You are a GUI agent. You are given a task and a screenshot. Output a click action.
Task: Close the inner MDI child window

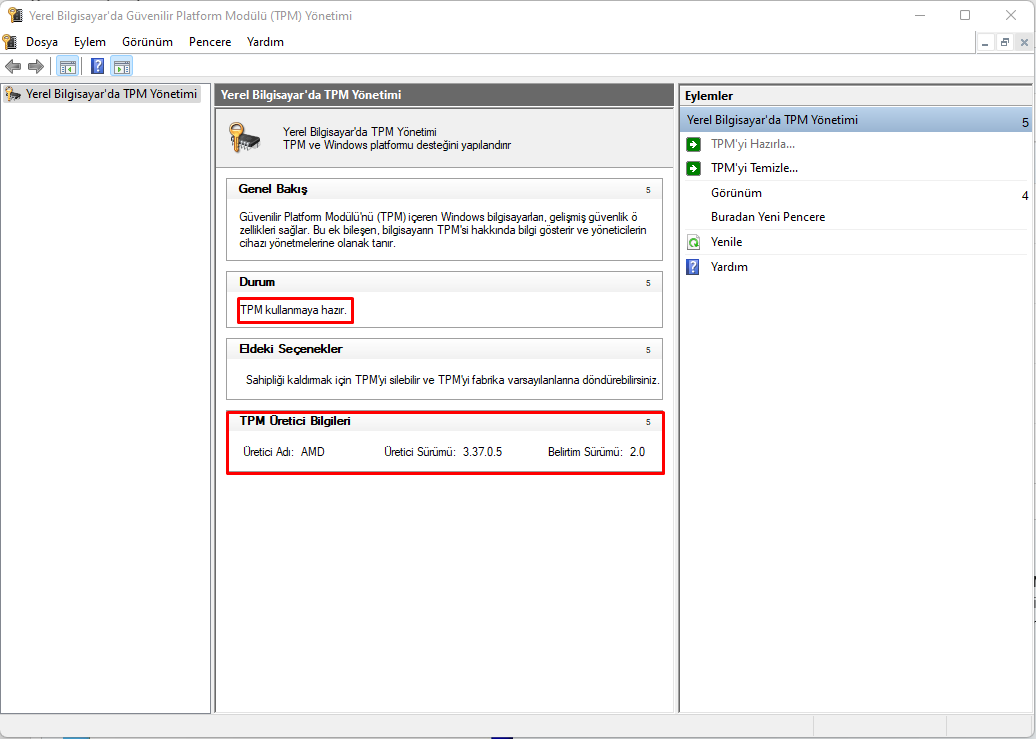coord(1024,42)
